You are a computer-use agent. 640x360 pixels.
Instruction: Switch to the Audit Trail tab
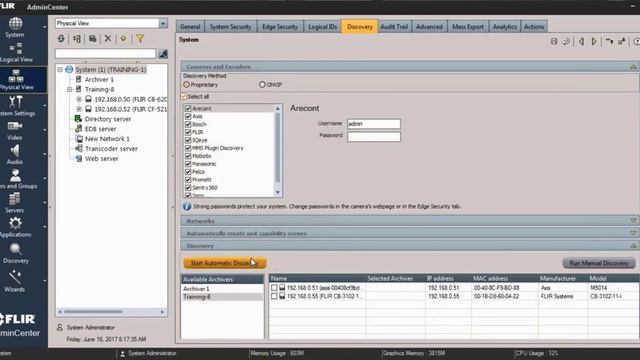click(394, 27)
